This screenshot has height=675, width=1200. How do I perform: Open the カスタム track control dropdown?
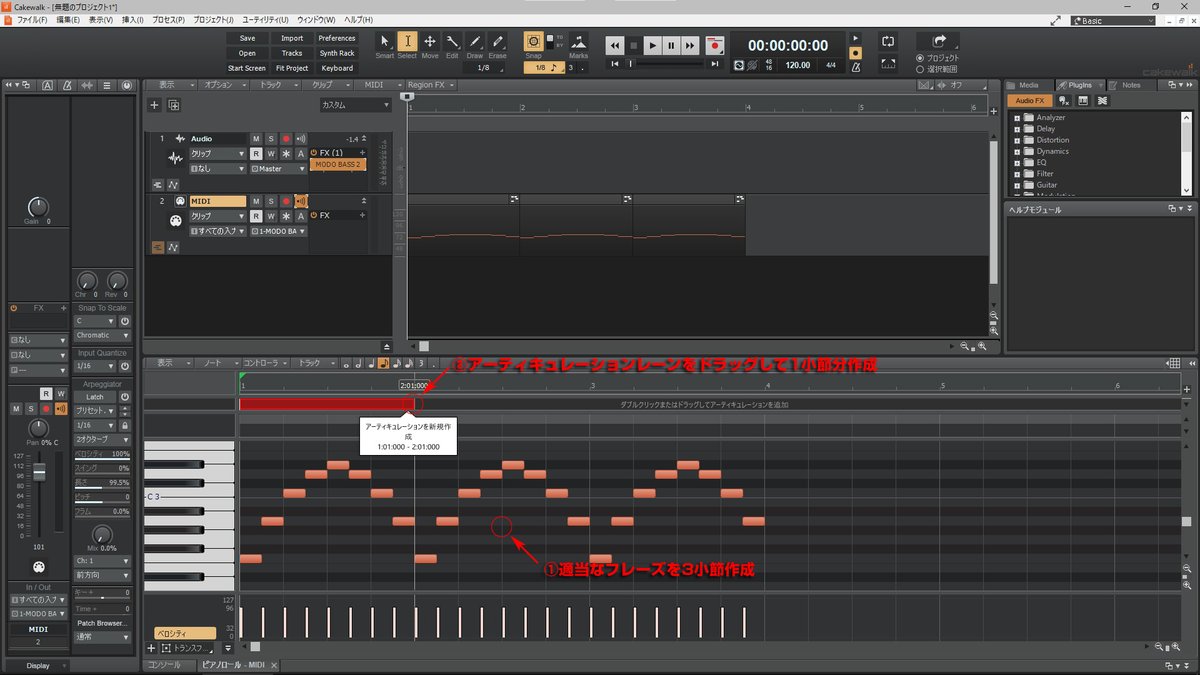356,105
